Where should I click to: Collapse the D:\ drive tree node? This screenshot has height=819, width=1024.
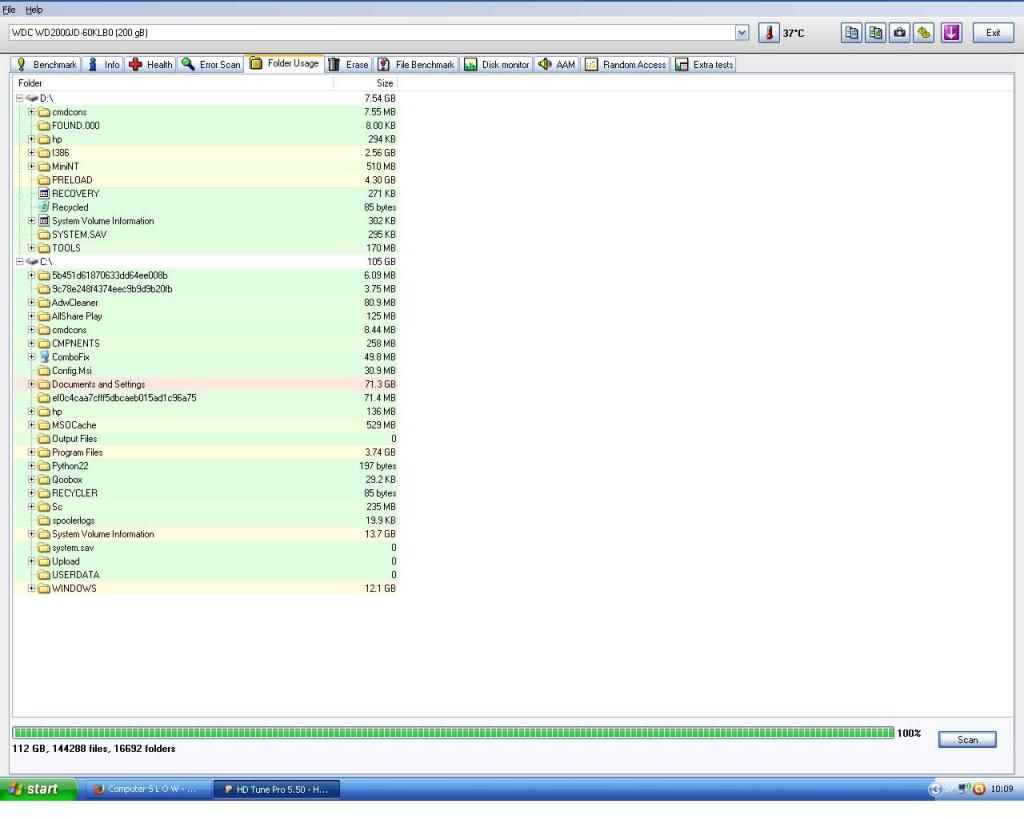pyautogui.click(x=19, y=98)
